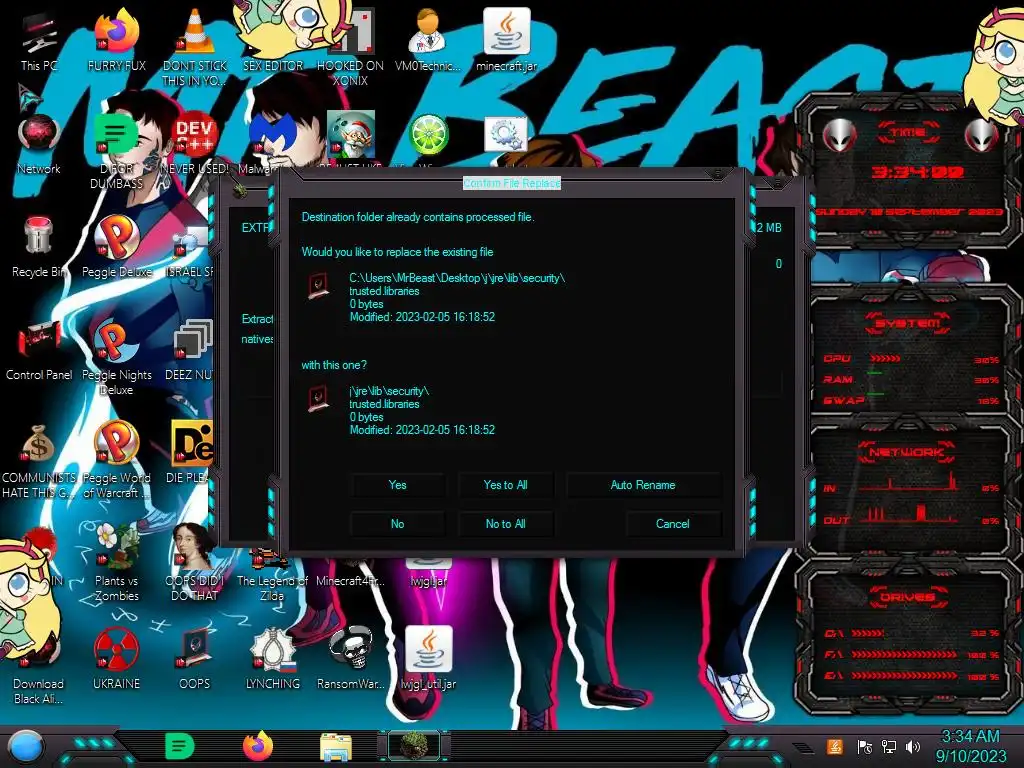Open VLC cone desktop shortcut
This screenshot has width=1024, height=768.
click(x=195, y=46)
